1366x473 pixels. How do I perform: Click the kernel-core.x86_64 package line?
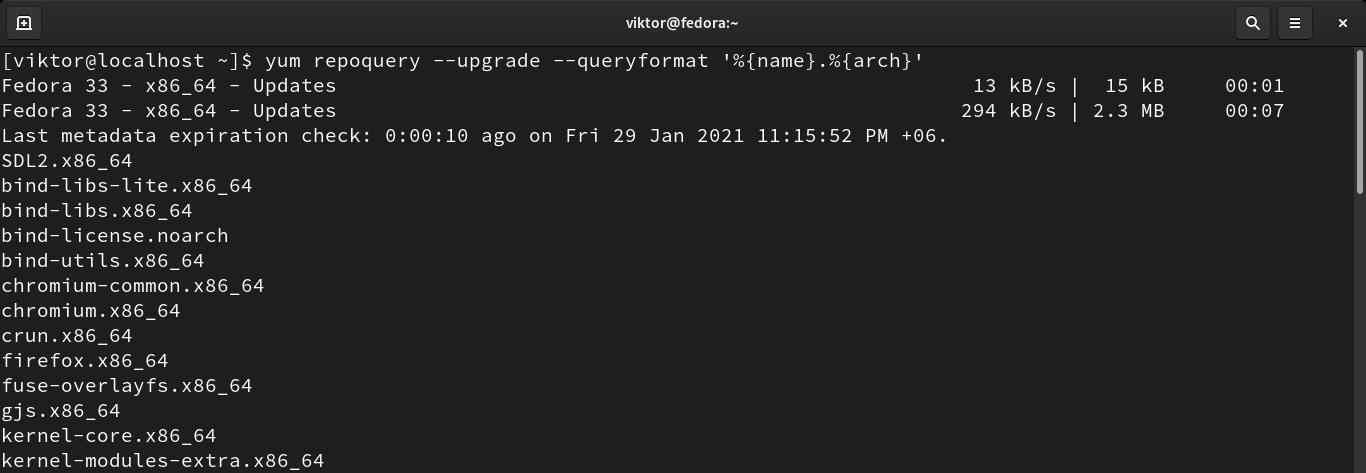pyautogui.click(x=109, y=436)
